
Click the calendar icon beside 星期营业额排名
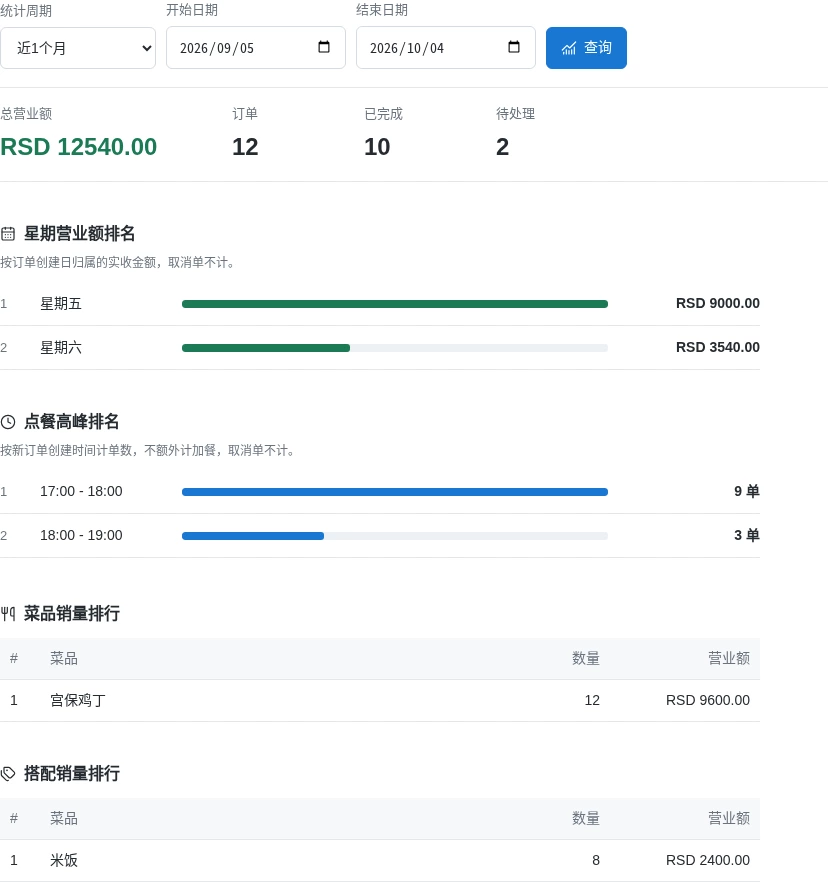8,234
